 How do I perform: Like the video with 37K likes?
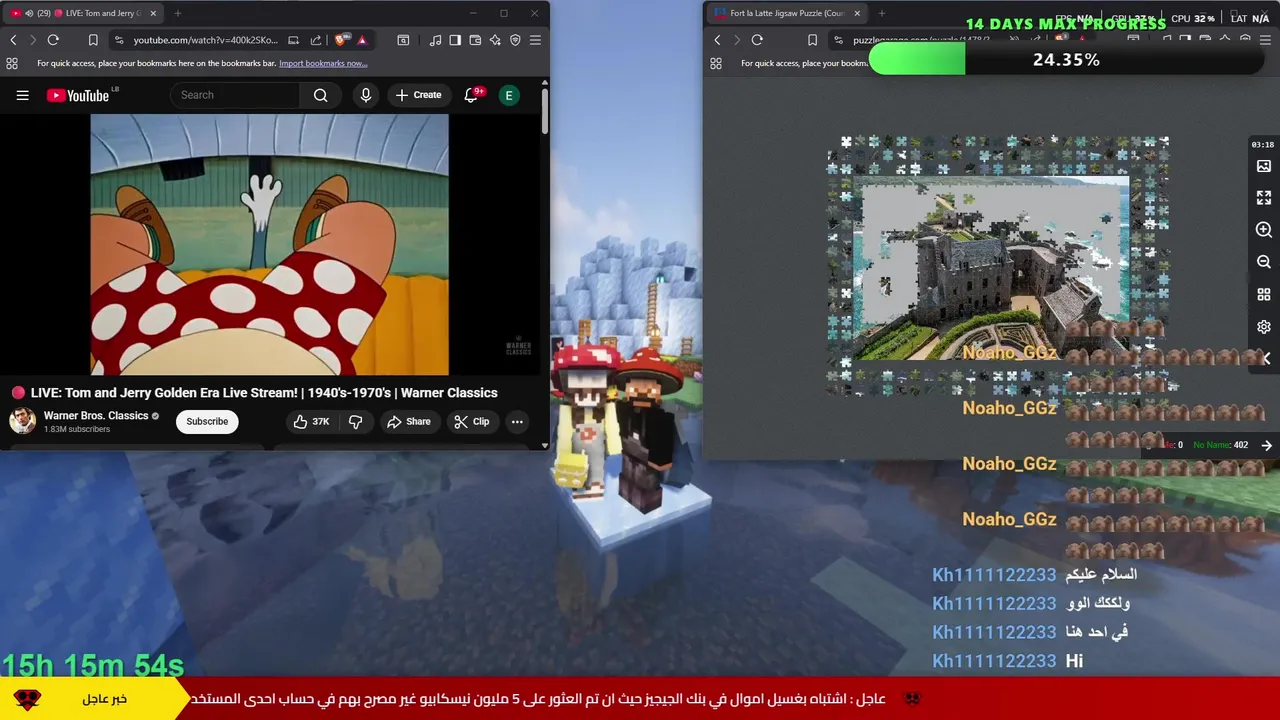point(311,422)
